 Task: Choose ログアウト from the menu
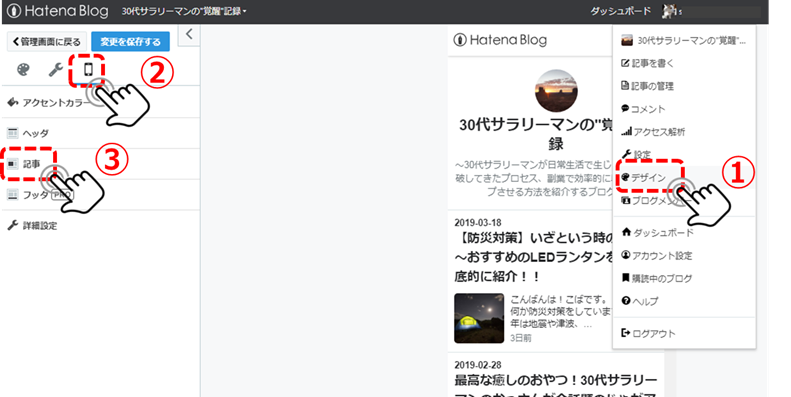[684, 333]
